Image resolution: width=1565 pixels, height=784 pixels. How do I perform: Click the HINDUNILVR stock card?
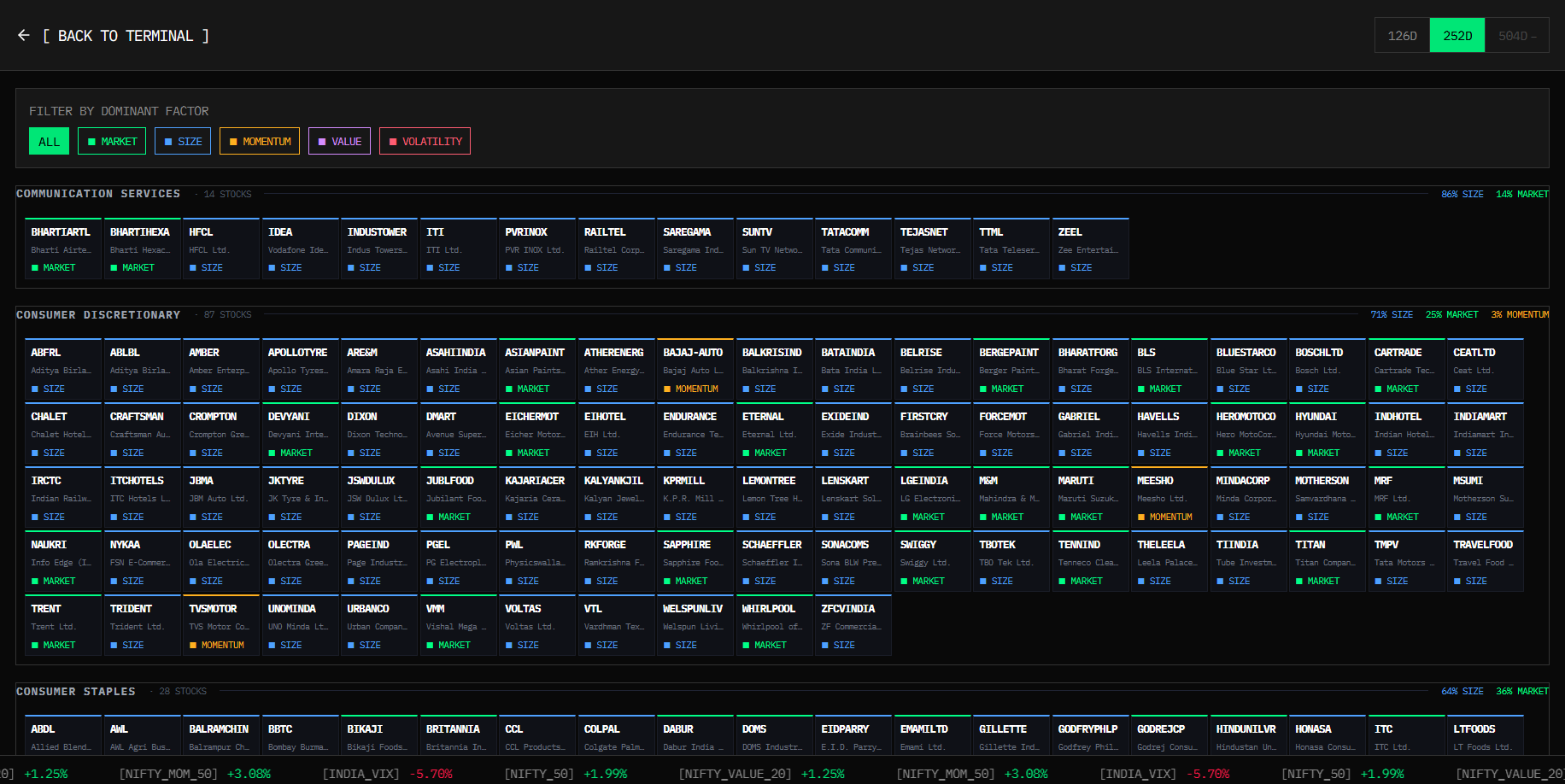pyautogui.click(x=1248, y=737)
